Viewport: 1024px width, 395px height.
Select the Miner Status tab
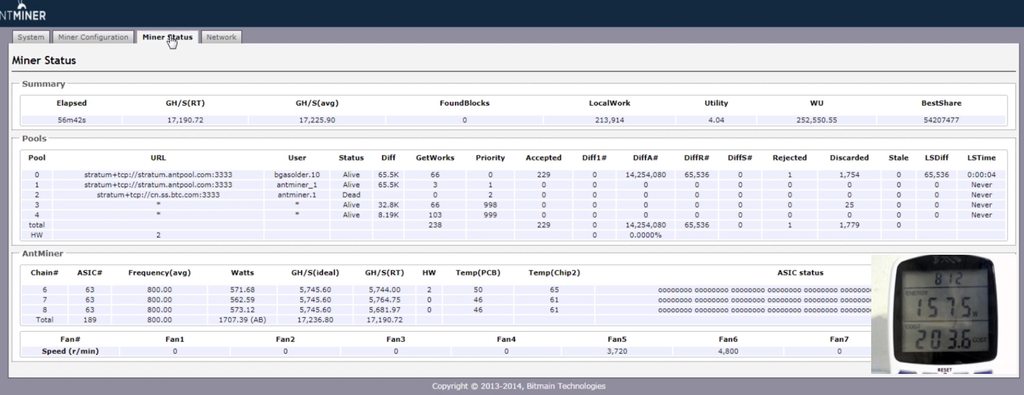point(167,37)
